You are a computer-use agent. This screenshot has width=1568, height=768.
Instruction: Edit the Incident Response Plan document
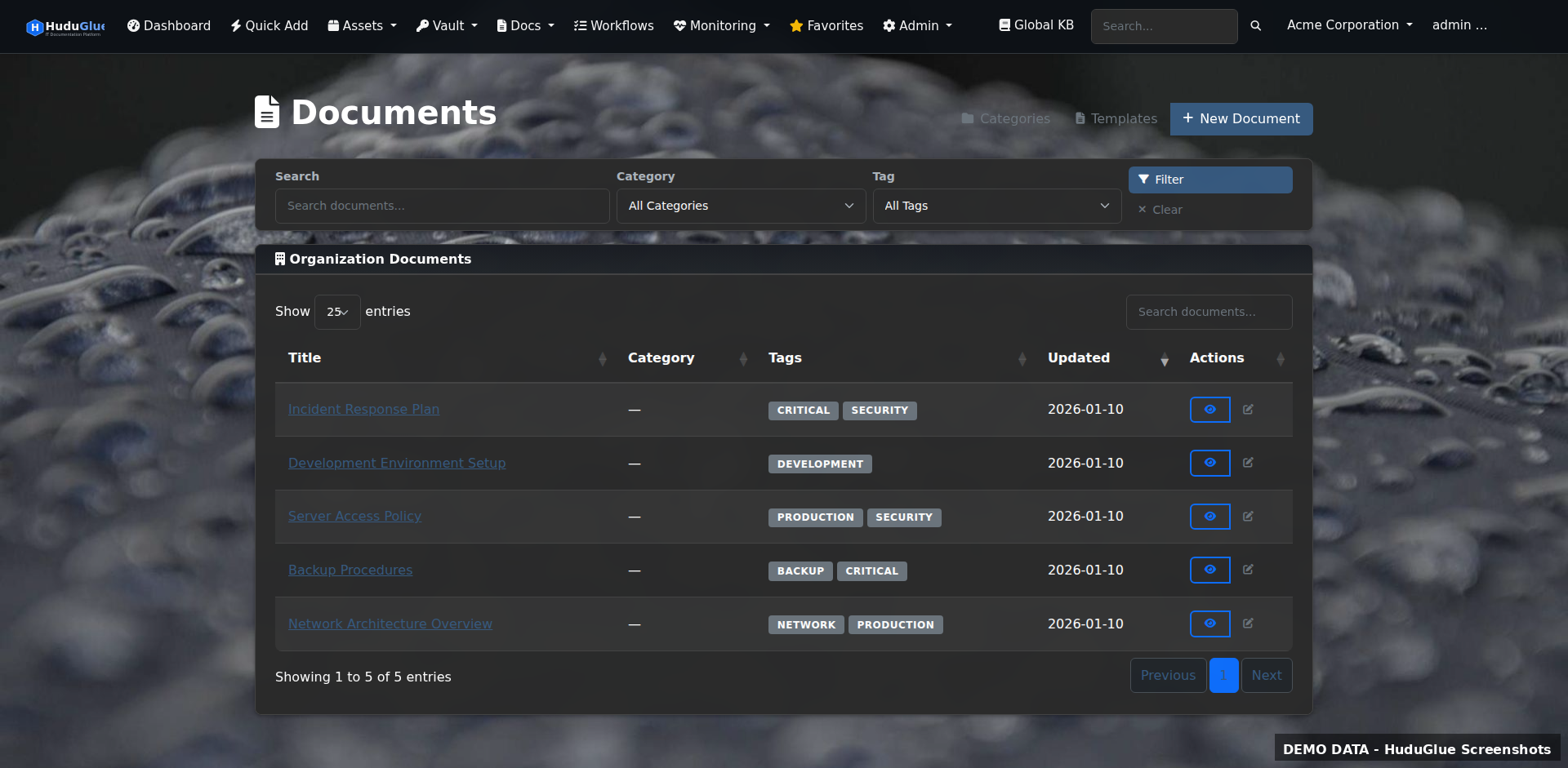click(x=1248, y=410)
